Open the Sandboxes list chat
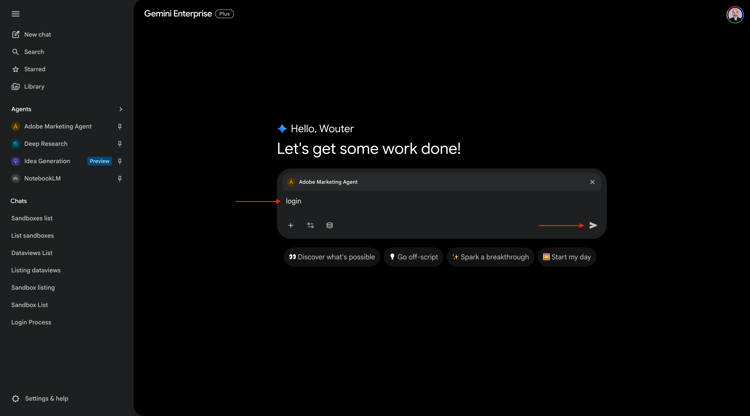The height and width of the screenshot is (416, 750). 32,218
